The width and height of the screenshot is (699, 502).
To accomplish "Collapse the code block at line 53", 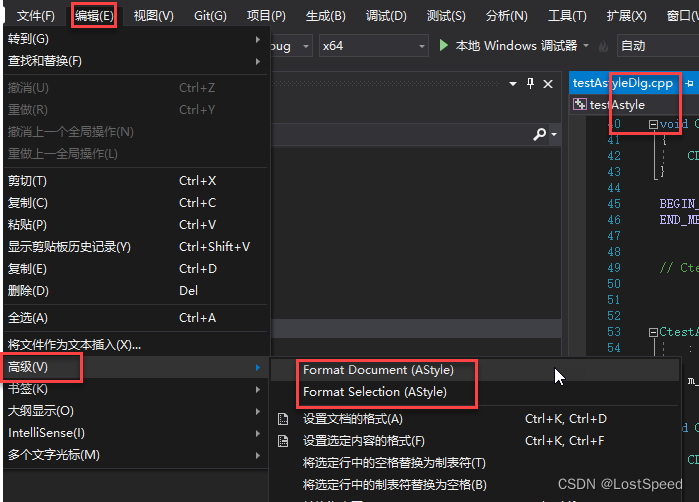I will [x=653, y=332].
